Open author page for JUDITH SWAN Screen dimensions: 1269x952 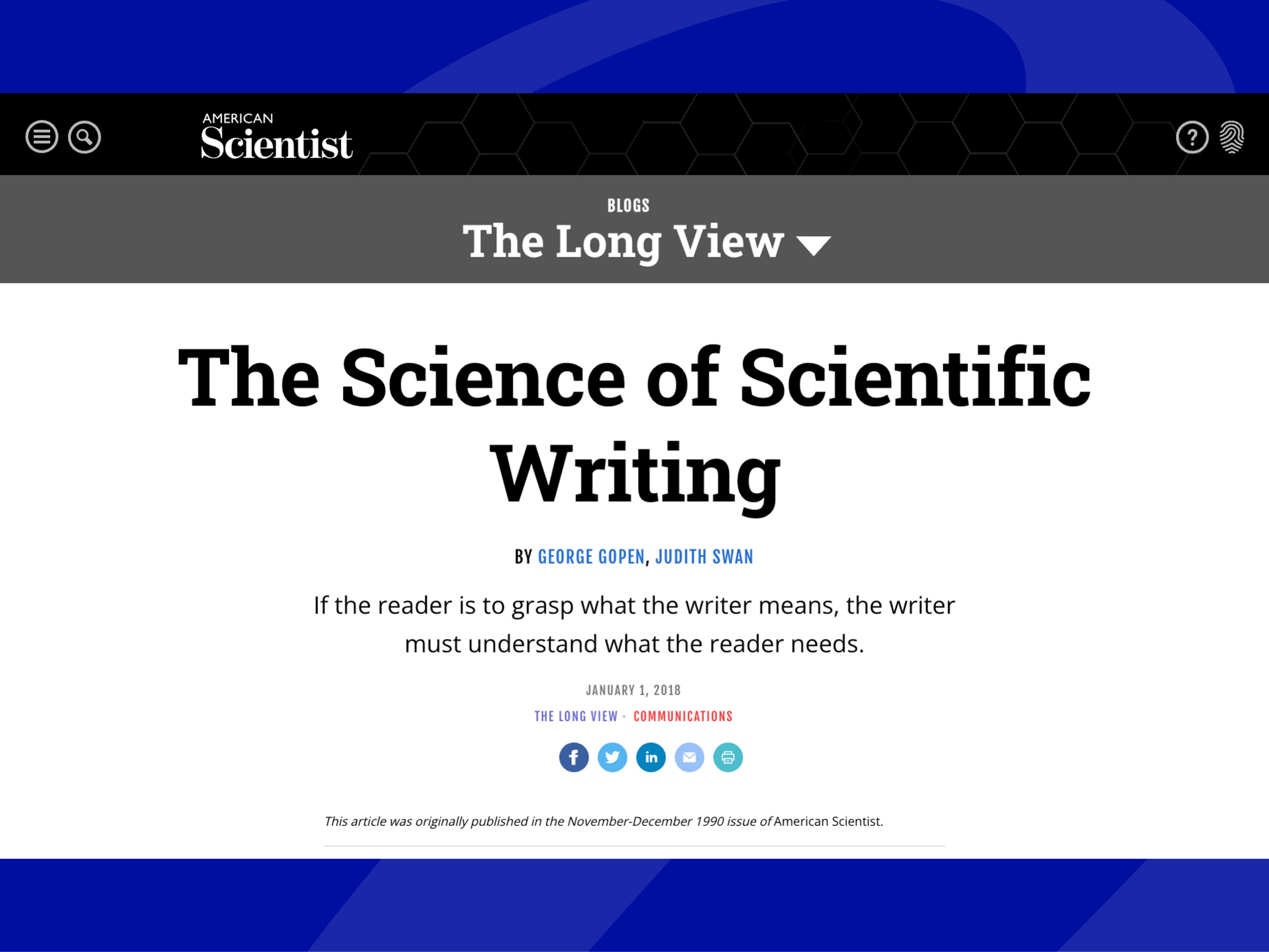(704, 557)
